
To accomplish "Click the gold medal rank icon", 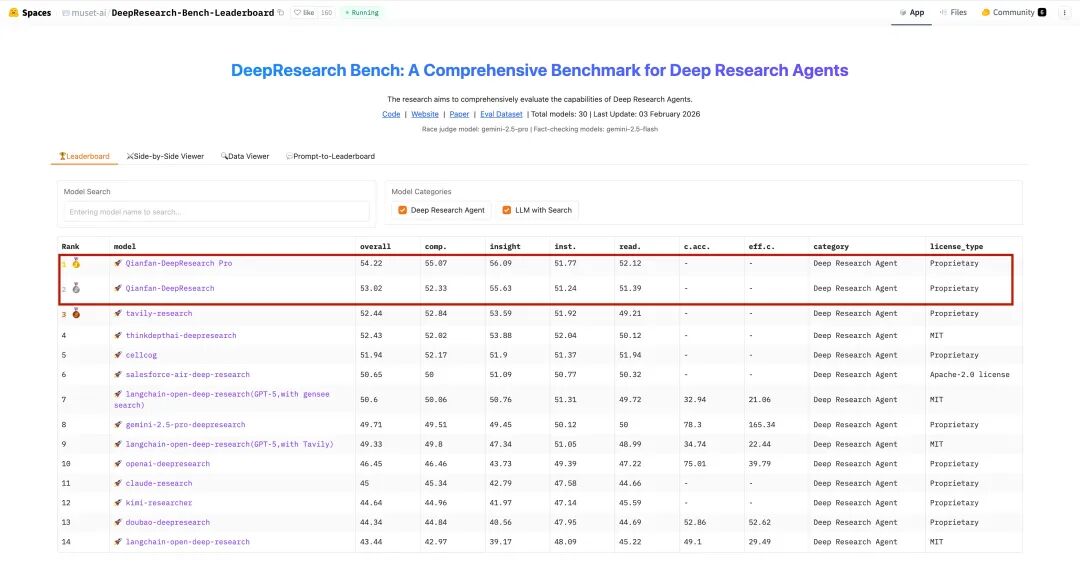I will coord(75,264).
